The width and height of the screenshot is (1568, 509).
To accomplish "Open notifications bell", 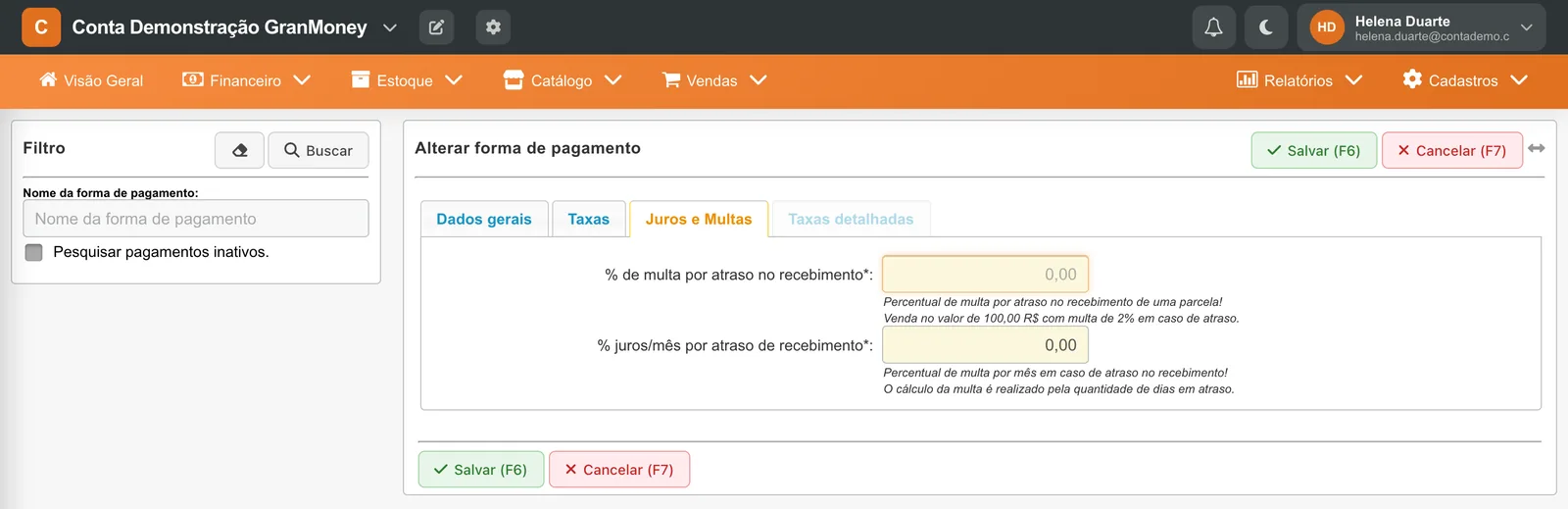I will (1213, 27).
